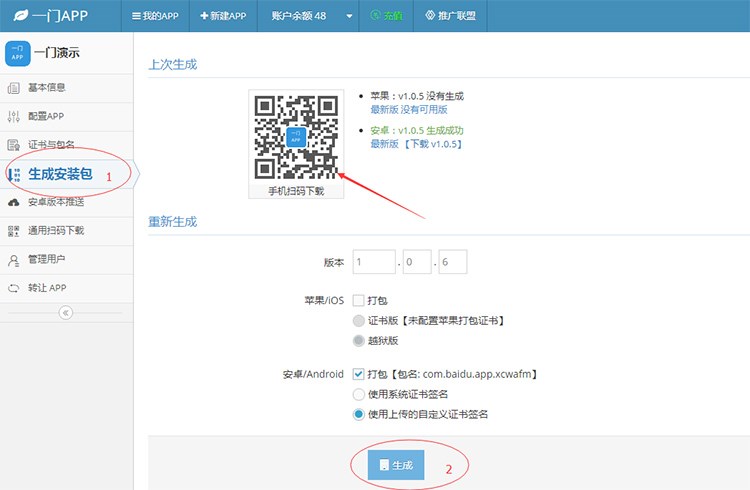Click the 下载 v1.0.5 Android link
The width and height of the screenshot is (750, 490).
coord(434,144)
